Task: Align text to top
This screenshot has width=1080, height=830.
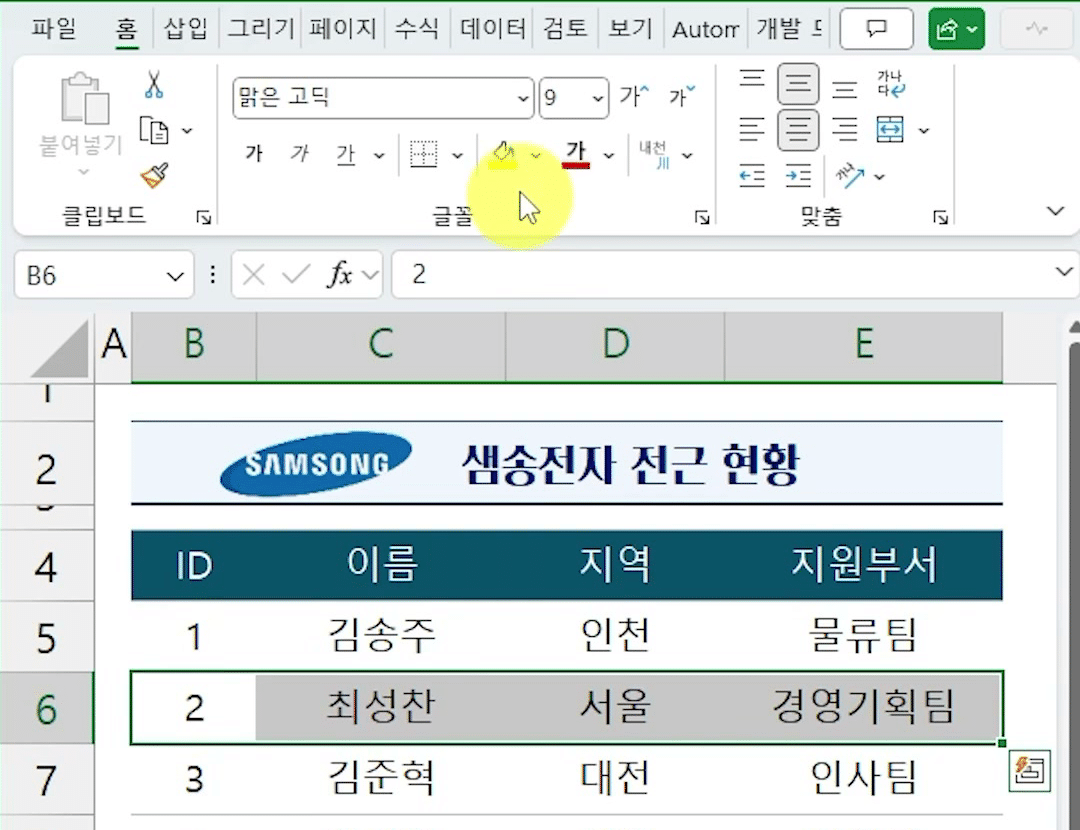Action: pyautogui.click(x=751, y=77)
